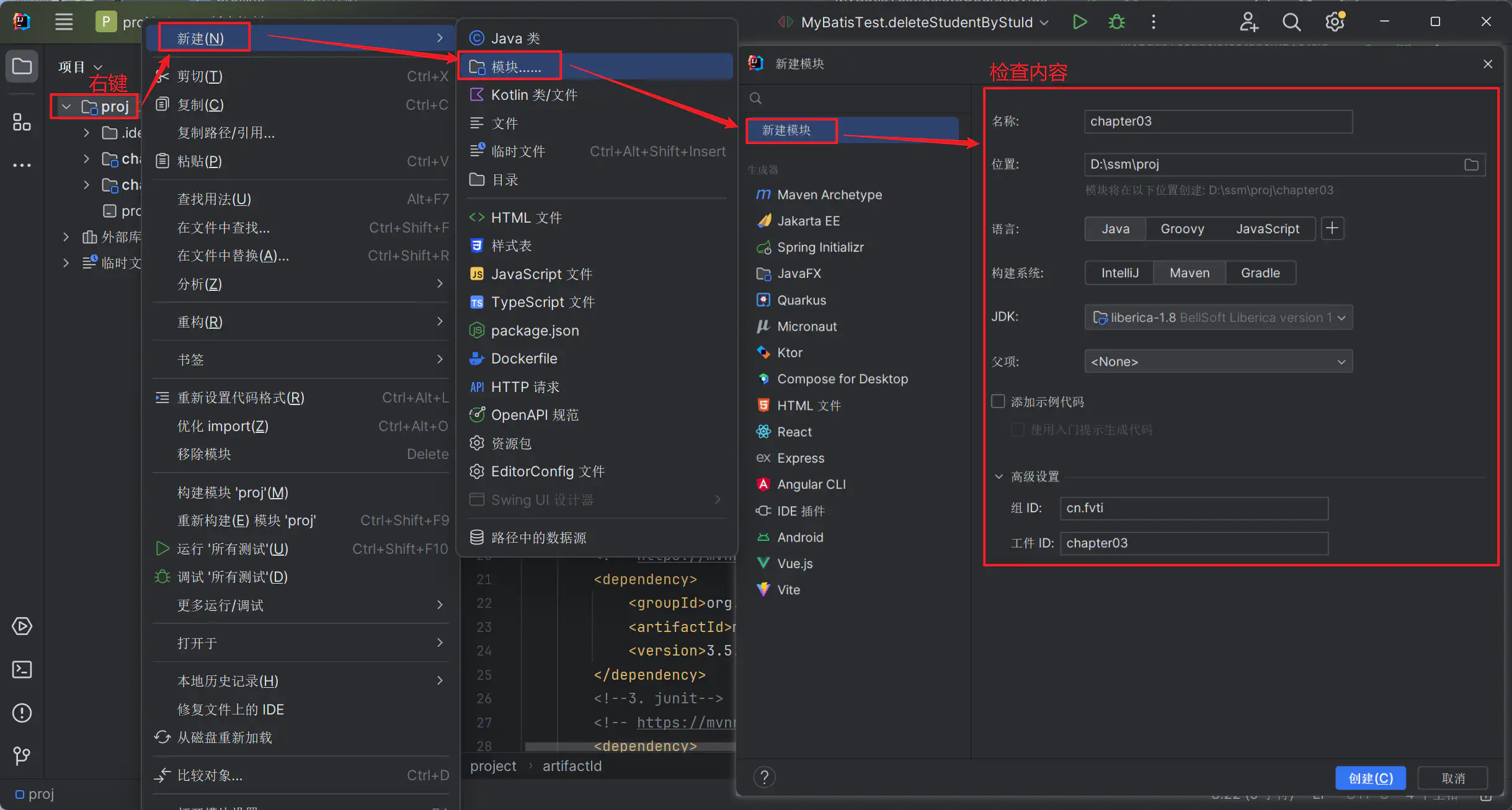Click the green Run button in toolbar

[1079, 22]
